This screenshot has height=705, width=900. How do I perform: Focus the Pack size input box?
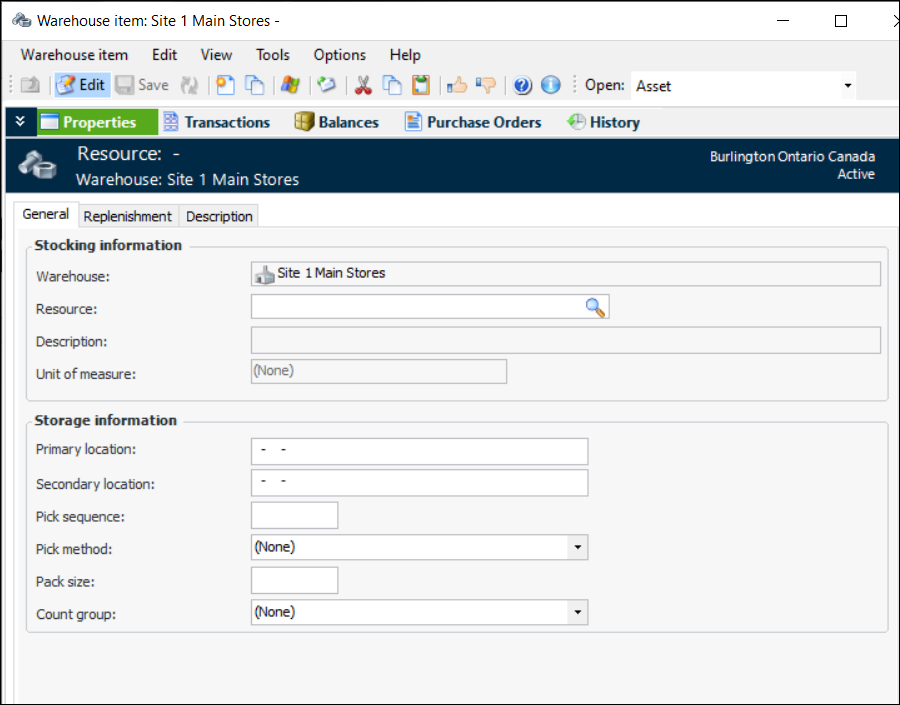pos(294,580)
